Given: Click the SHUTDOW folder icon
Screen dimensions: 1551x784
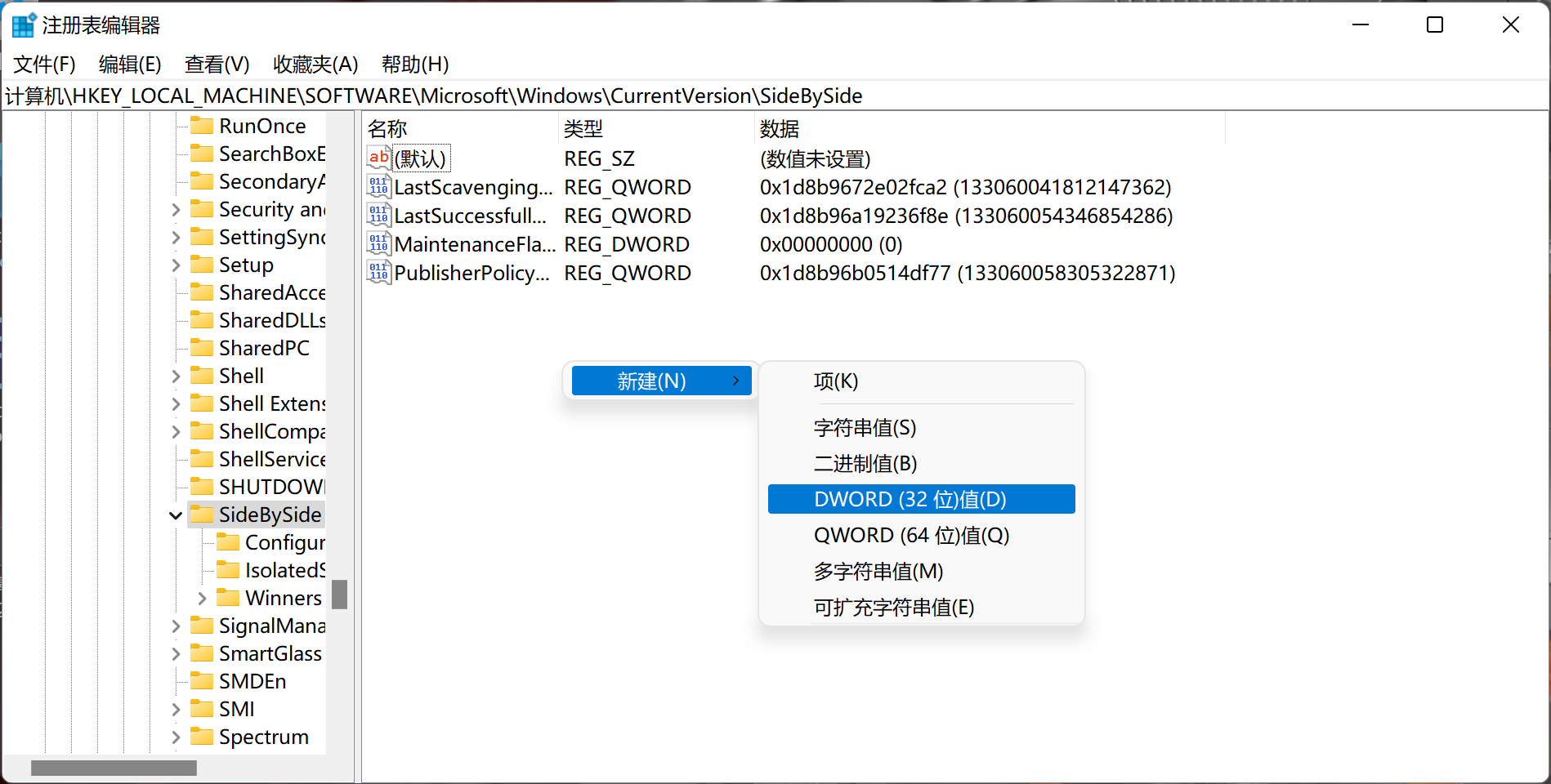Looking at the screenshot, I should (202, 486).
